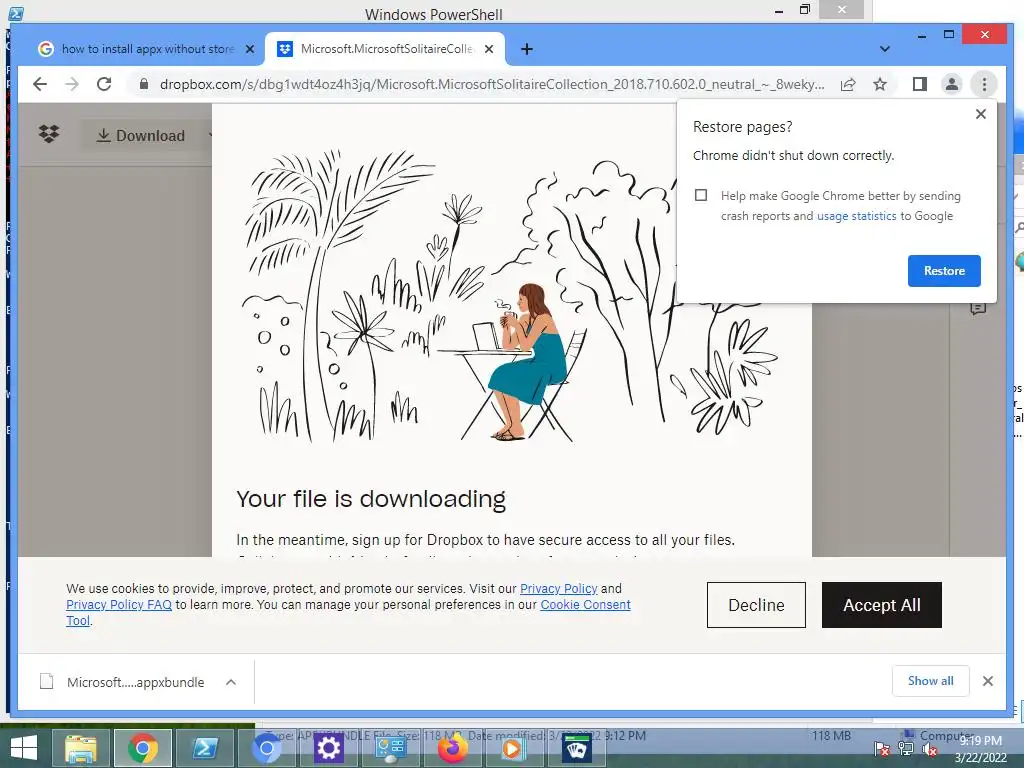
Task: View site info via lock icon
Action: pyautogui.click(x=144, y=84)
